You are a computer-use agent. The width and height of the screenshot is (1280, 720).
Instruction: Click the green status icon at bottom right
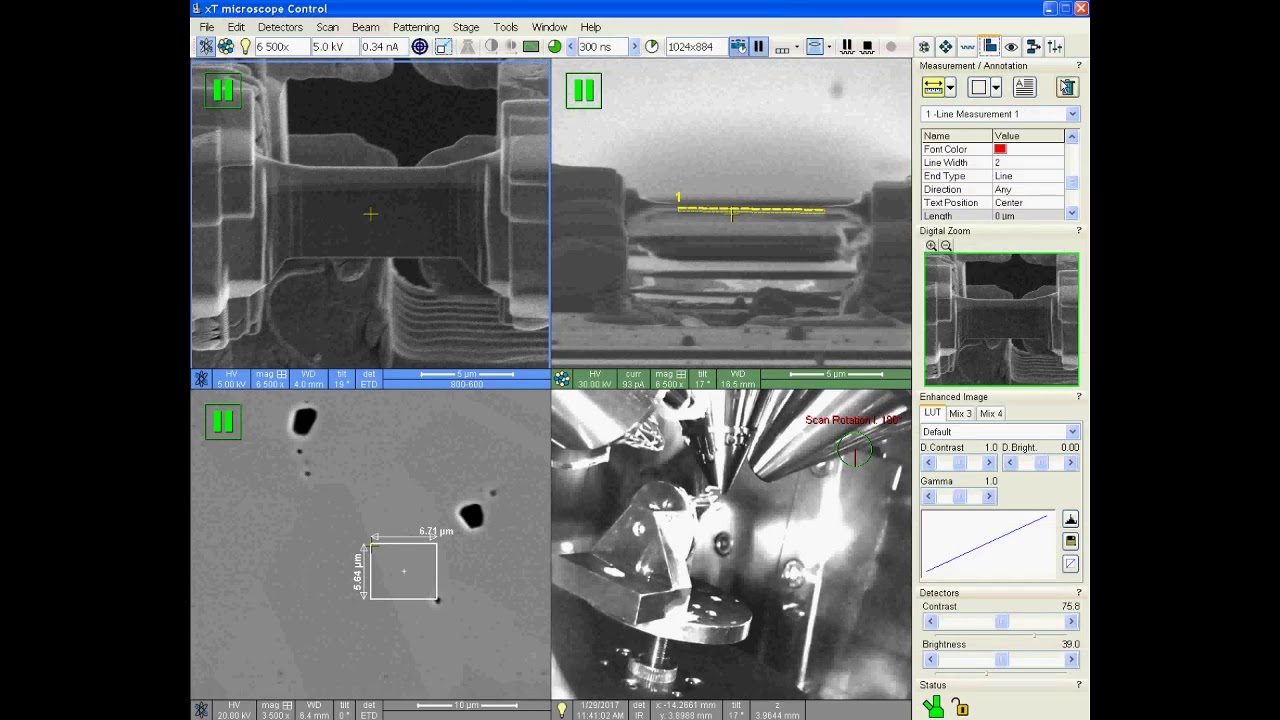click(933, 707)
